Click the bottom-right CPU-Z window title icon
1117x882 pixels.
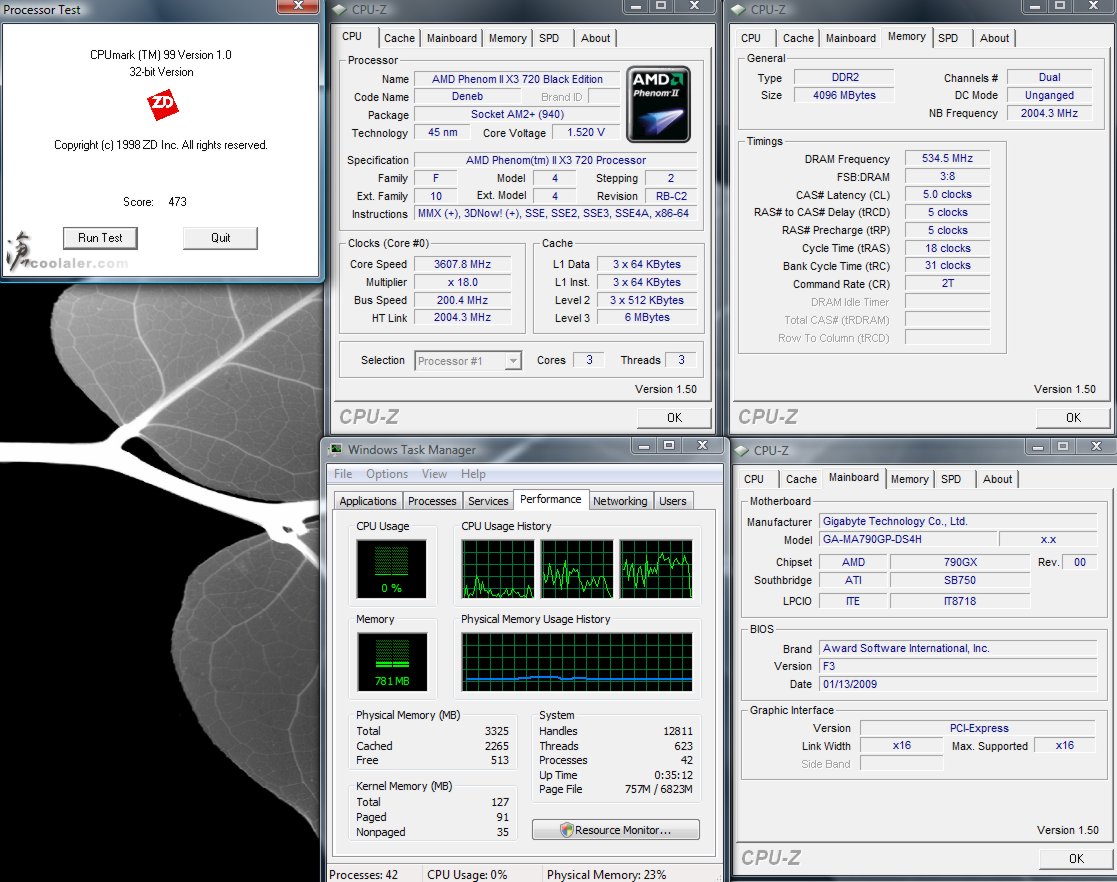[742, 450]
